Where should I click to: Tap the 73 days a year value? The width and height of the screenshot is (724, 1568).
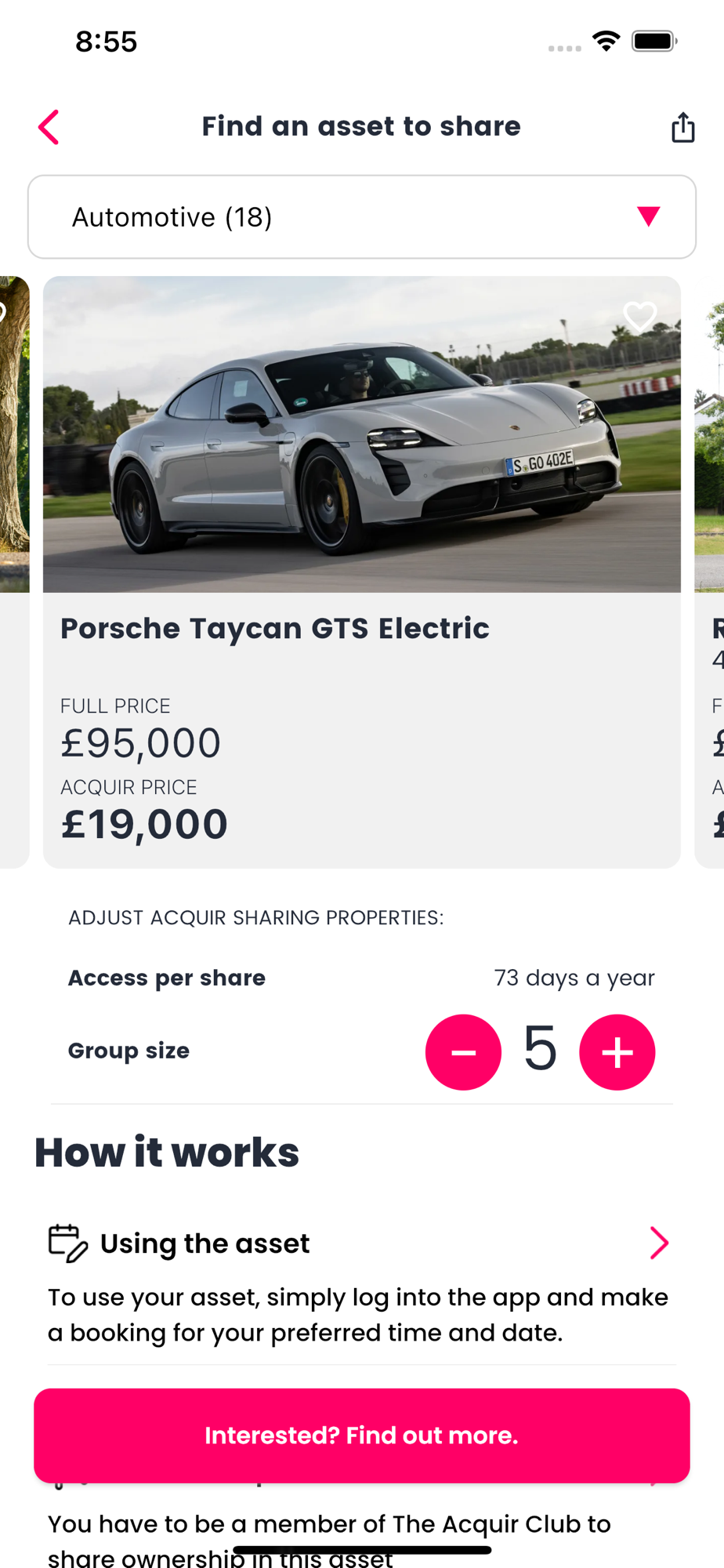[x=574, y=978]
